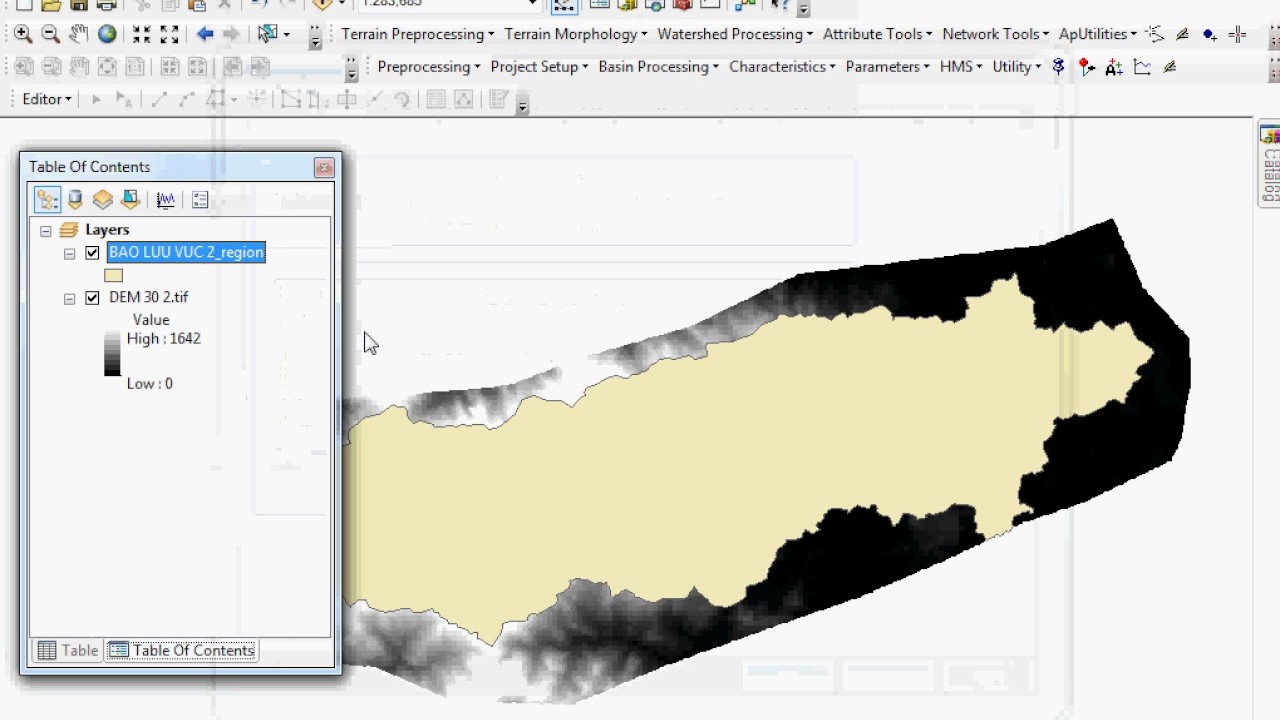This screenshot has height=720, width=1280.
Task: Close the Table Of Contents panel
Action: pyautogui.click(x=323, y=168)
